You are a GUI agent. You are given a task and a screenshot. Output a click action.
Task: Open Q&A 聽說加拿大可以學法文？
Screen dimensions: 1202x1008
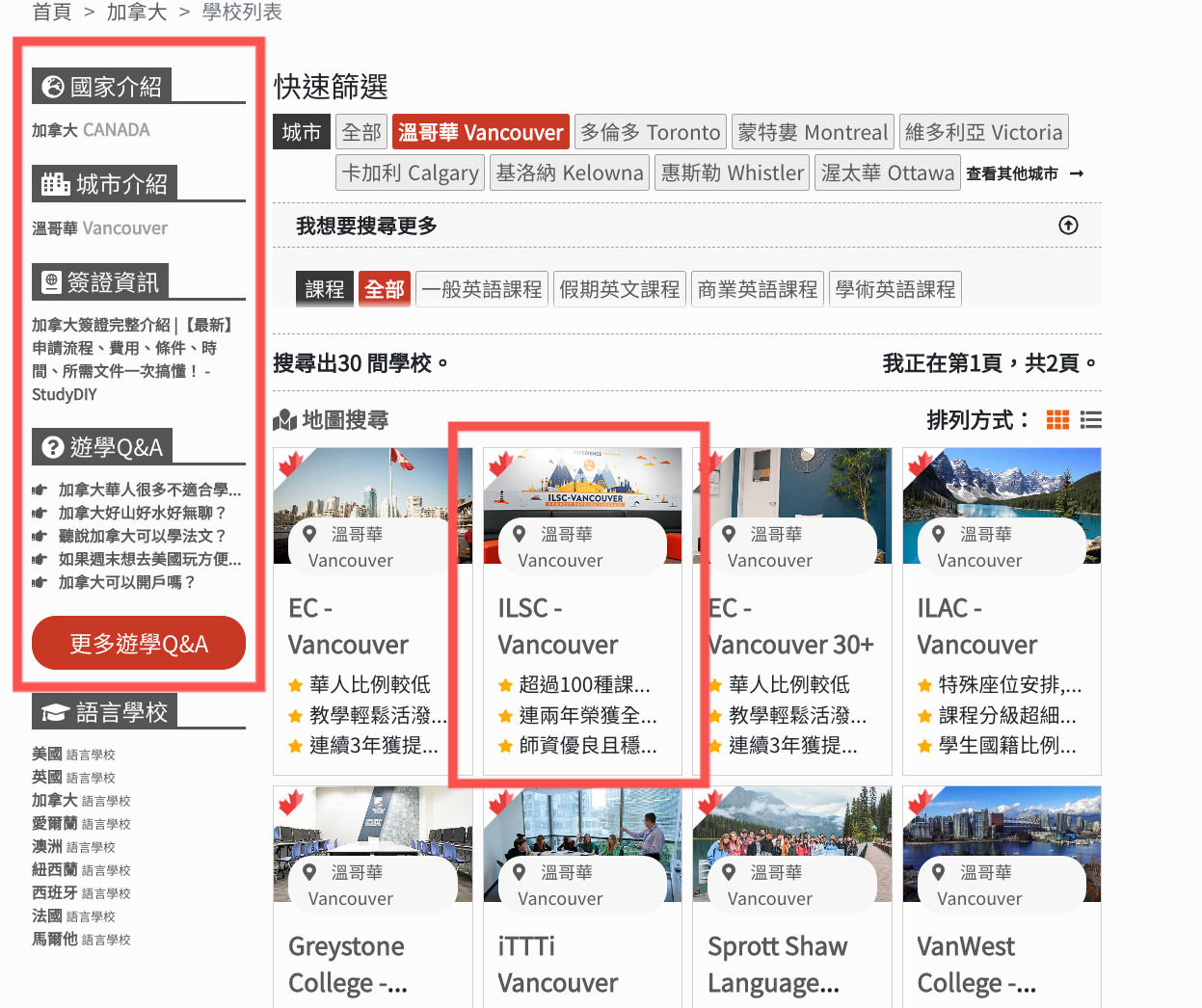tap(143, 536)
